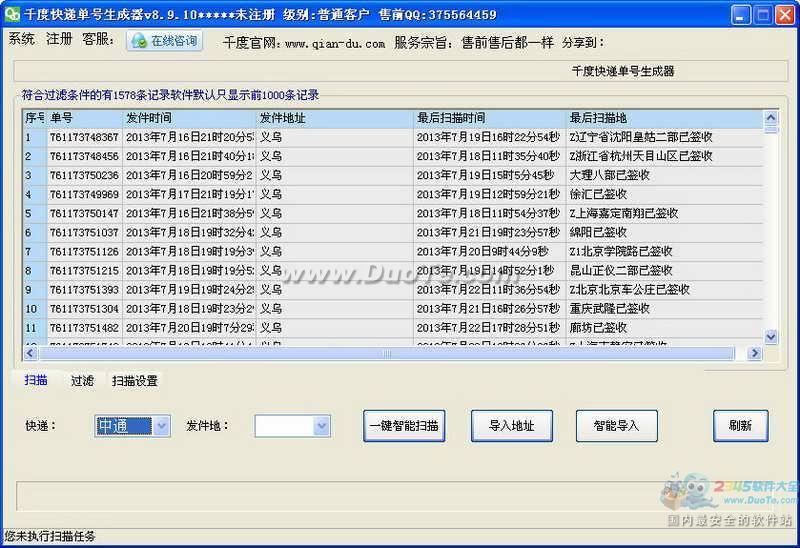The height and width of the screenshot is (548, 800).
Task: Switch to the 扫描设置 tab
Action: (134, 381)
